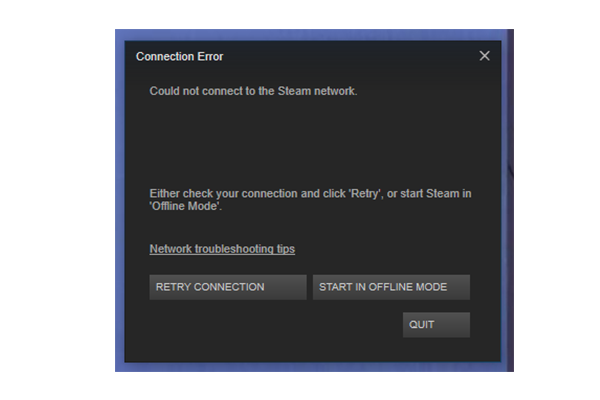The image size is (600, 400).
Task: Click the Connection Error title text
Action: click(x=179, y=56)
